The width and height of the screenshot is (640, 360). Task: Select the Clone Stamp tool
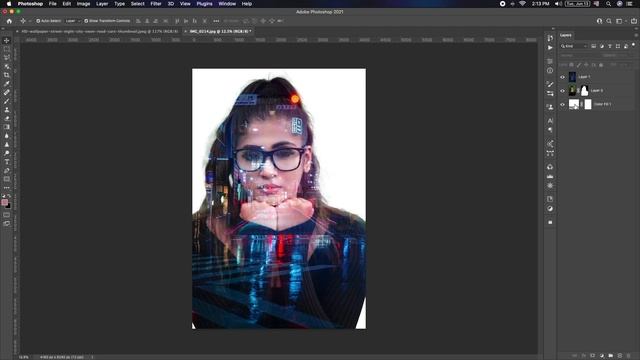tap(7, 109)
